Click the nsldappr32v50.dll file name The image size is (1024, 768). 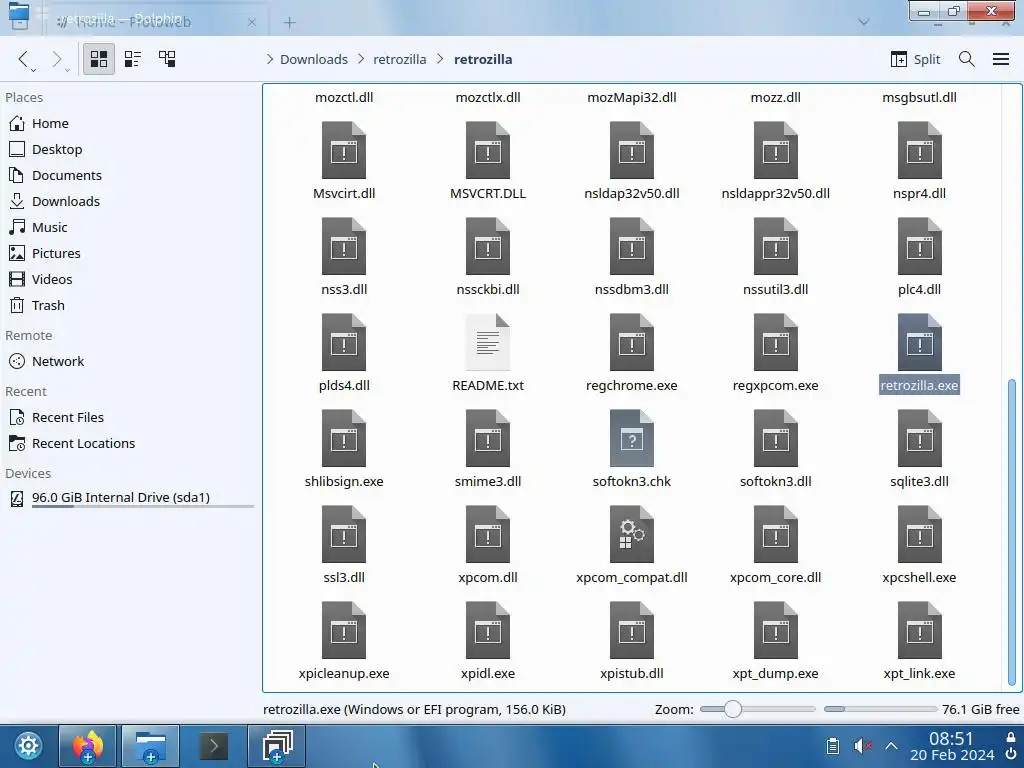775,193
